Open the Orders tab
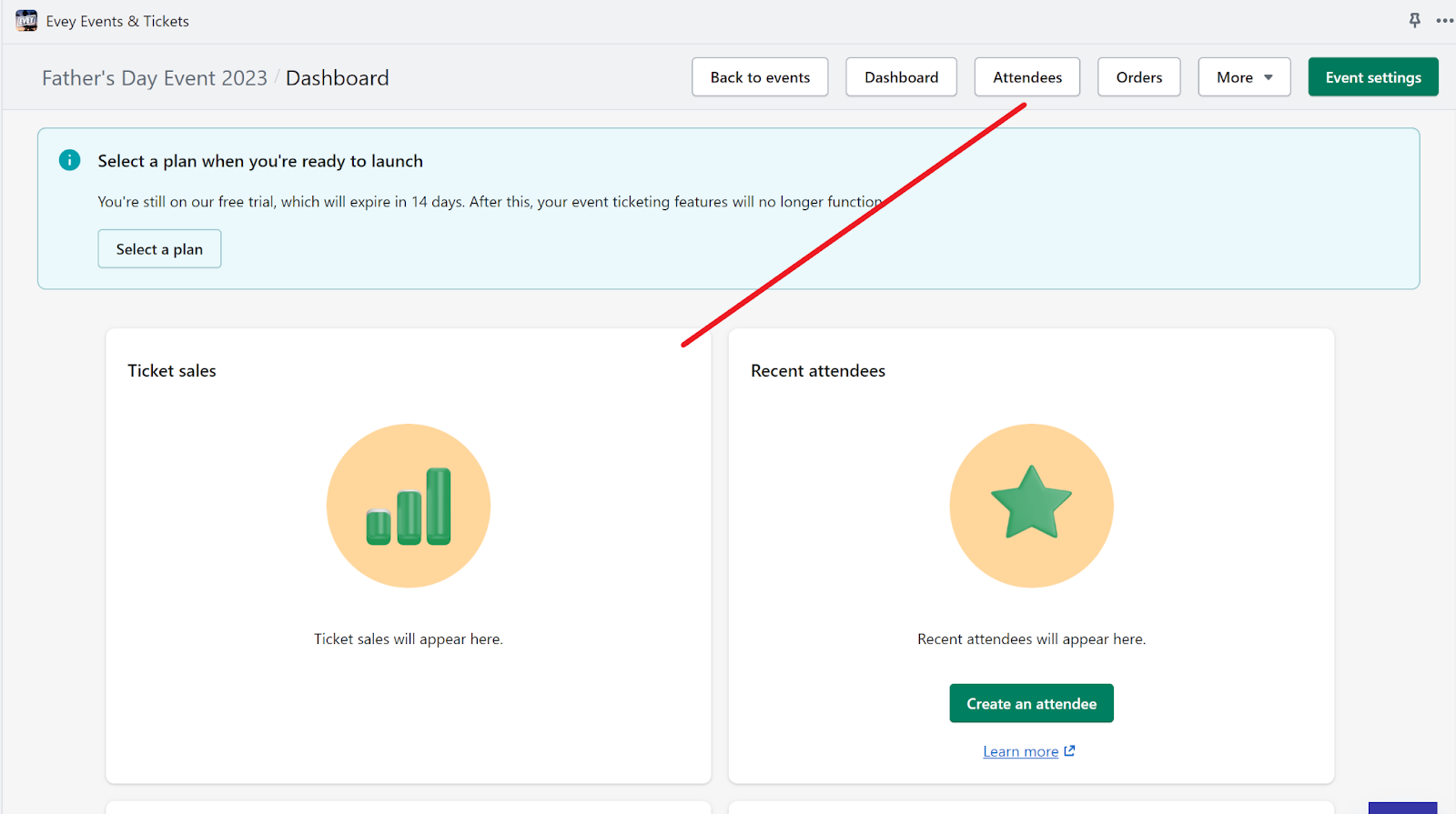 pos(1139,77)
